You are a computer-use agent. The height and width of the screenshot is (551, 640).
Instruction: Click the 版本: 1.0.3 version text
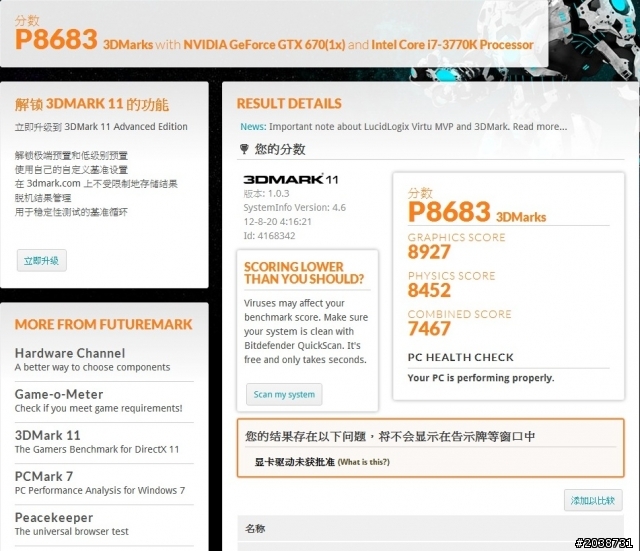point(266,193)
